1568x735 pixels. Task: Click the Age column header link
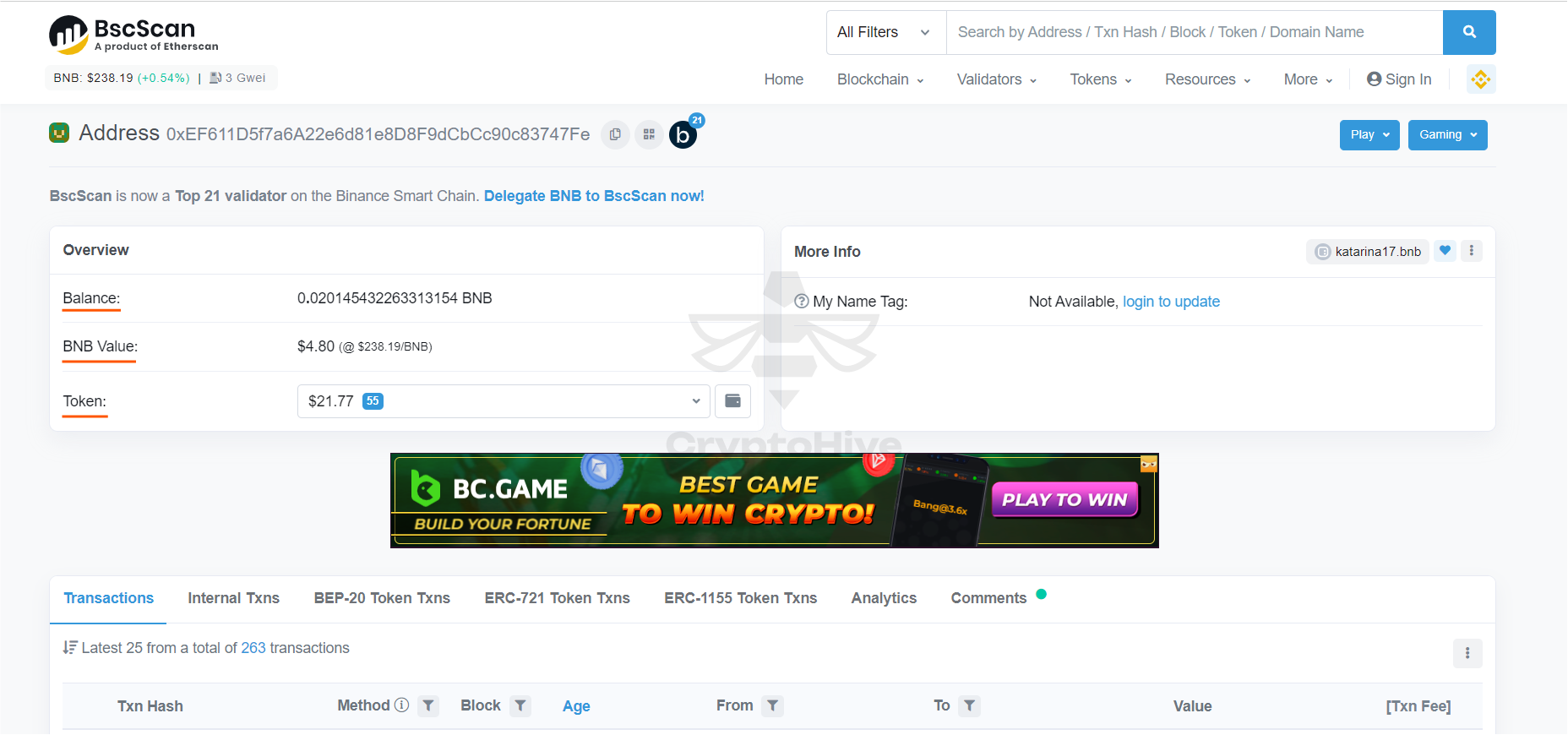coord(576,706)
